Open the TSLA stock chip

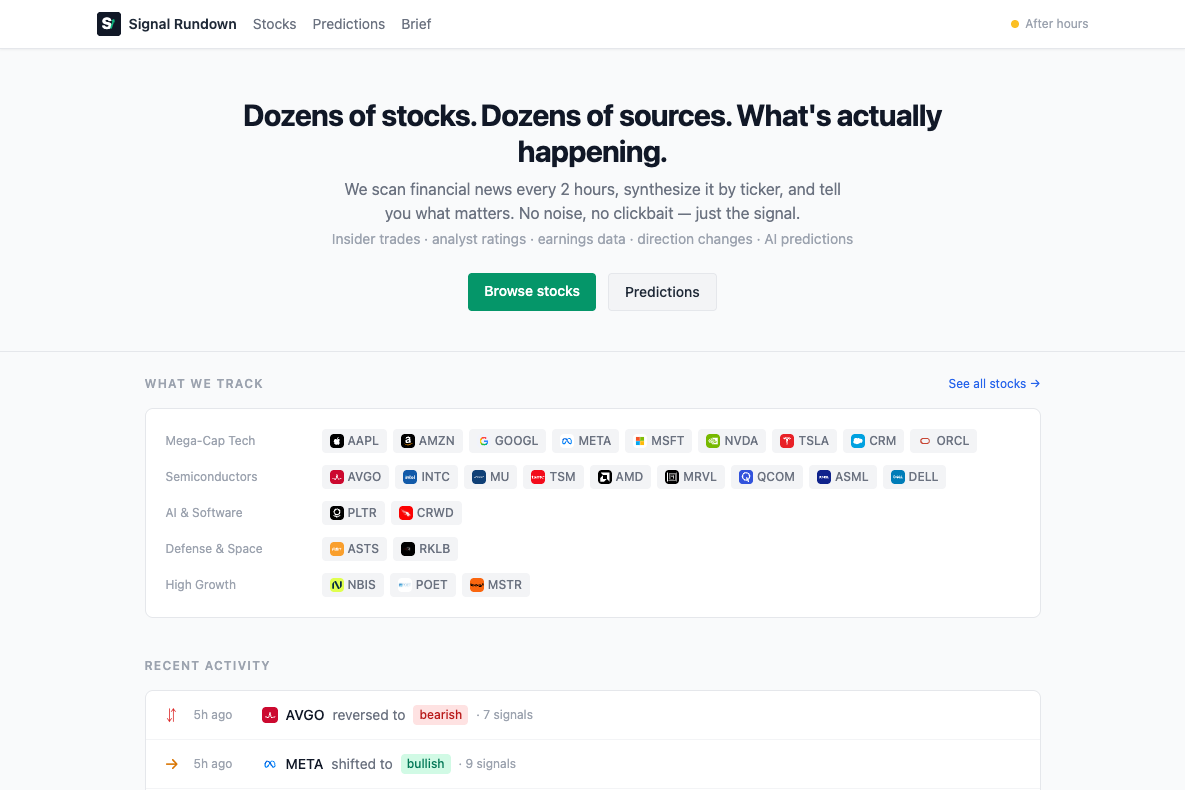805,441
